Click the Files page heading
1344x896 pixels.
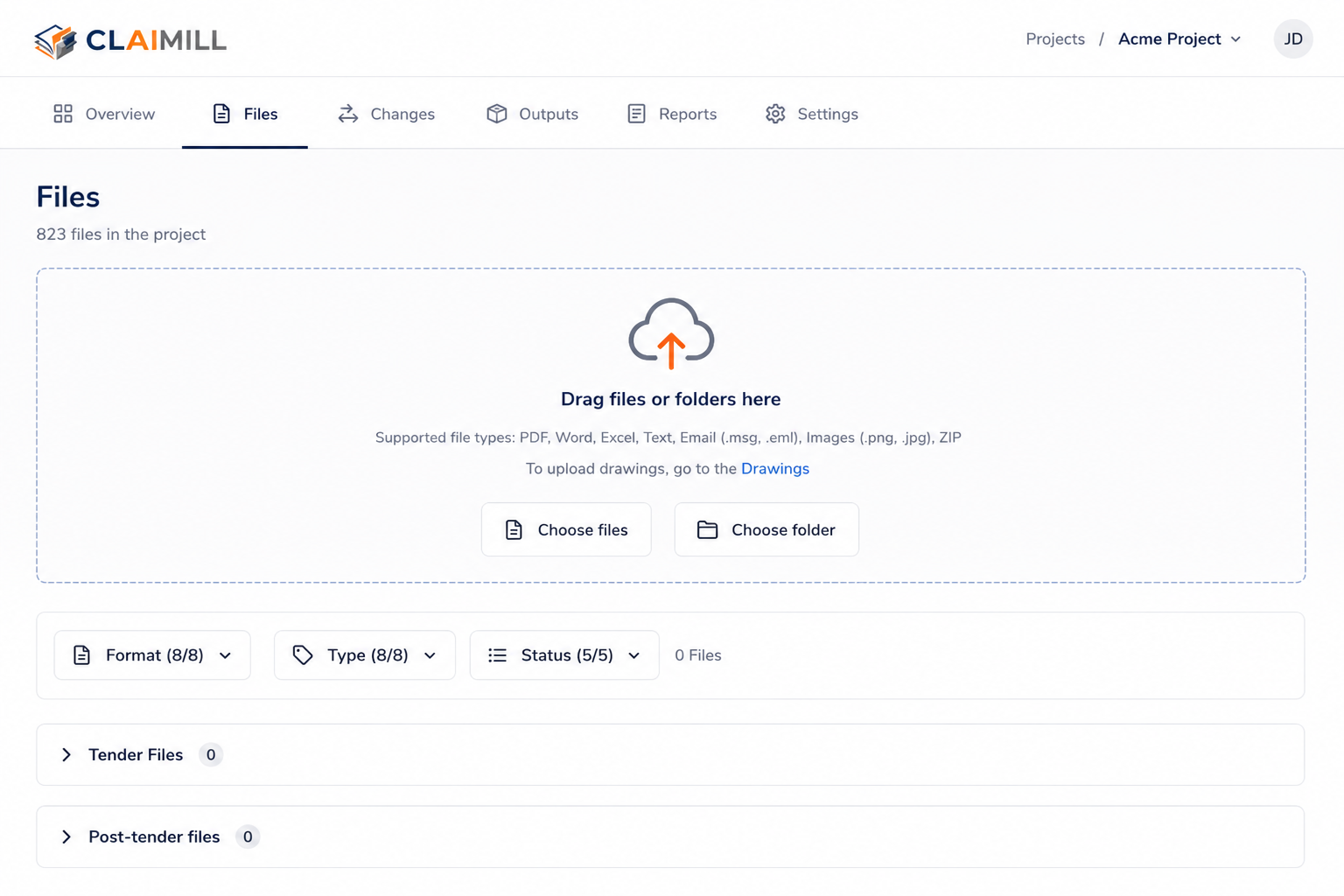pos(68,197)
